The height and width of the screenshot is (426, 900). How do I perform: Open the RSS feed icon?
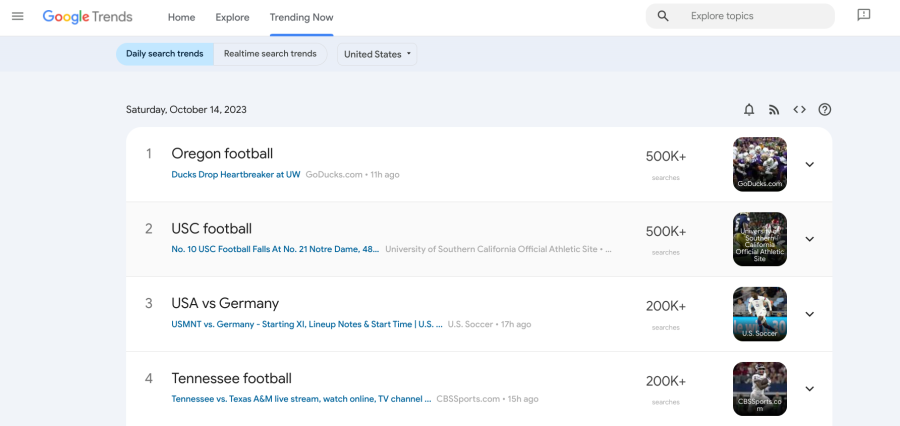pos(774,110)
